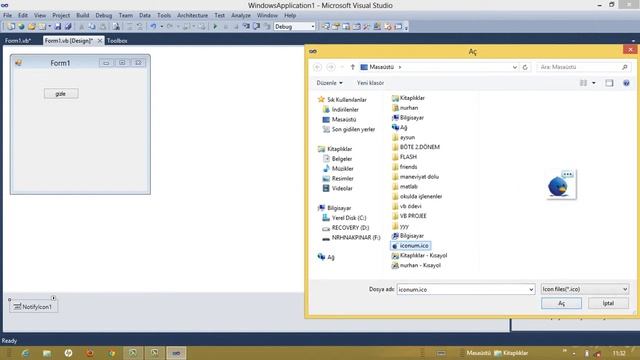Screen dimensions: 640x360
Task: Click the İptal (Cancel) button
Action: [x=608, y=303]
